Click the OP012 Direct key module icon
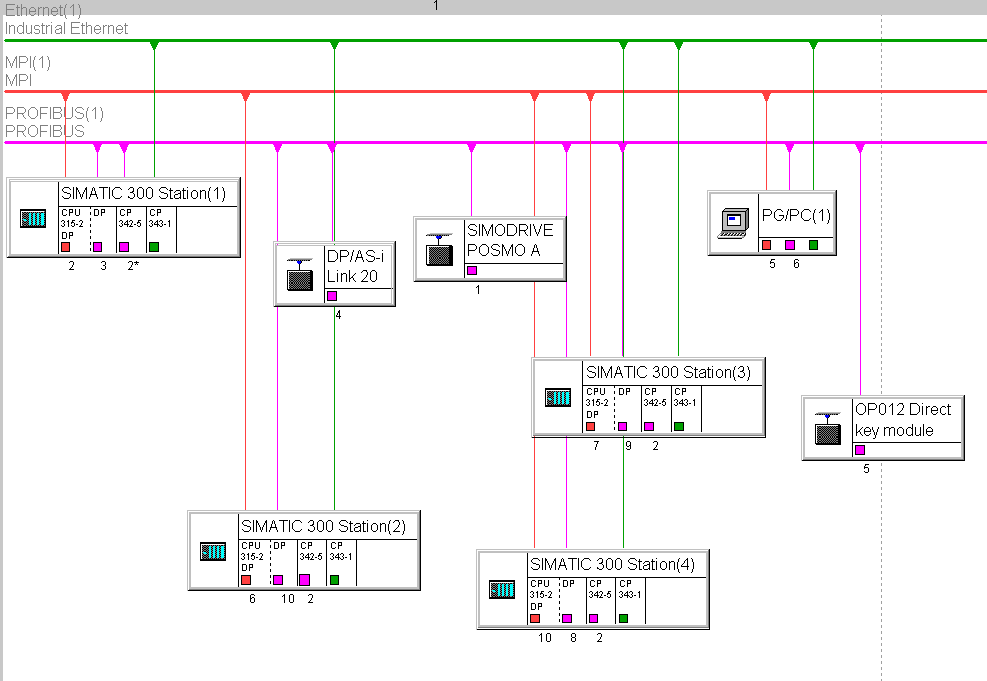The height and width of the screenshot is (681, 987). click(828, 429)
